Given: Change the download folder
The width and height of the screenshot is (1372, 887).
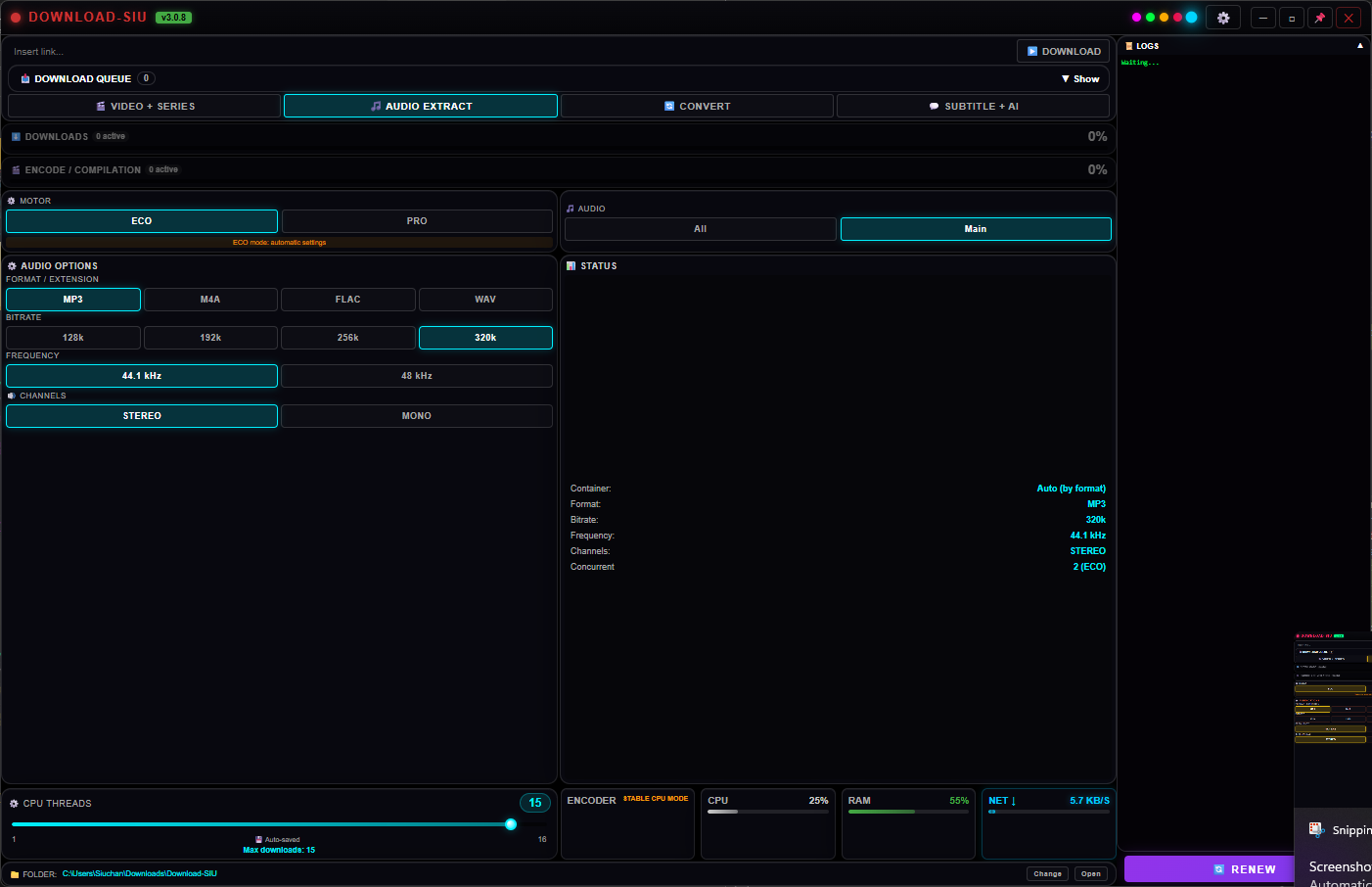Looking at the screenshot, I should pos(1048,874).
